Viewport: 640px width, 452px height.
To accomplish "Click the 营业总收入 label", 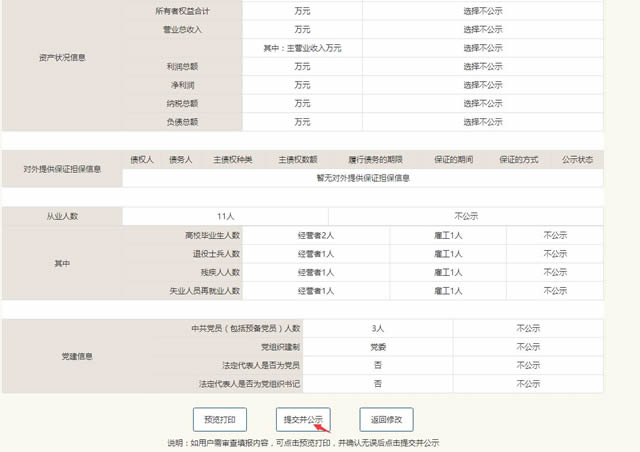I will [x=182, y=29].
